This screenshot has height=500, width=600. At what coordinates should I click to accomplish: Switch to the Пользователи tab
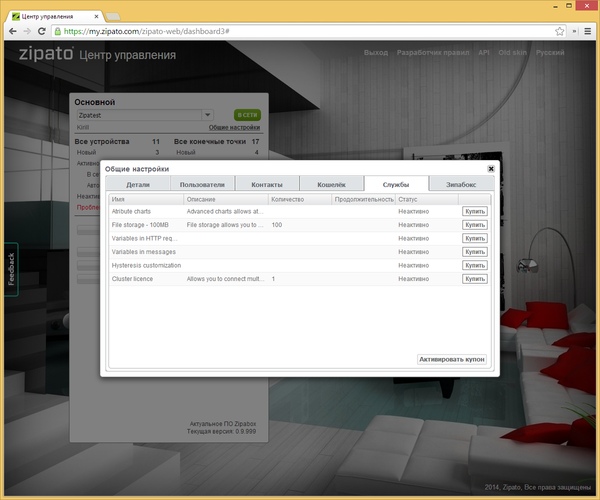click(202, 184)
